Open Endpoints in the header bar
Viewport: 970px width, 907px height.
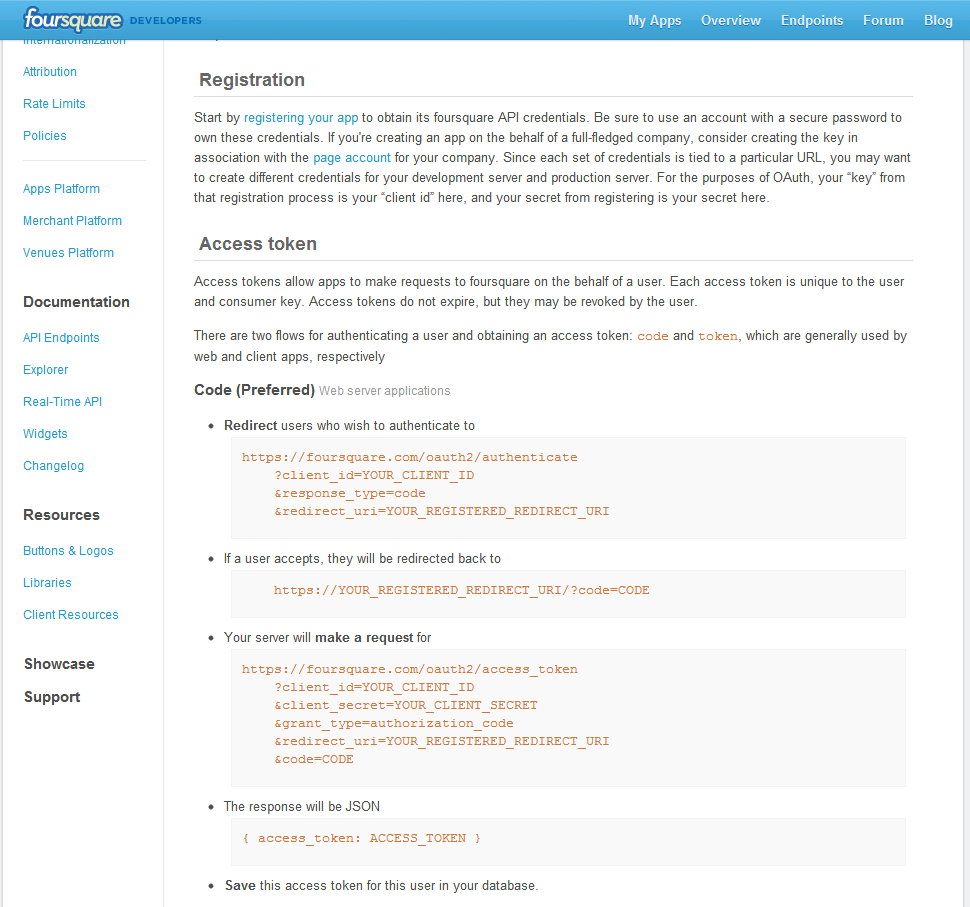click(811, 20)
